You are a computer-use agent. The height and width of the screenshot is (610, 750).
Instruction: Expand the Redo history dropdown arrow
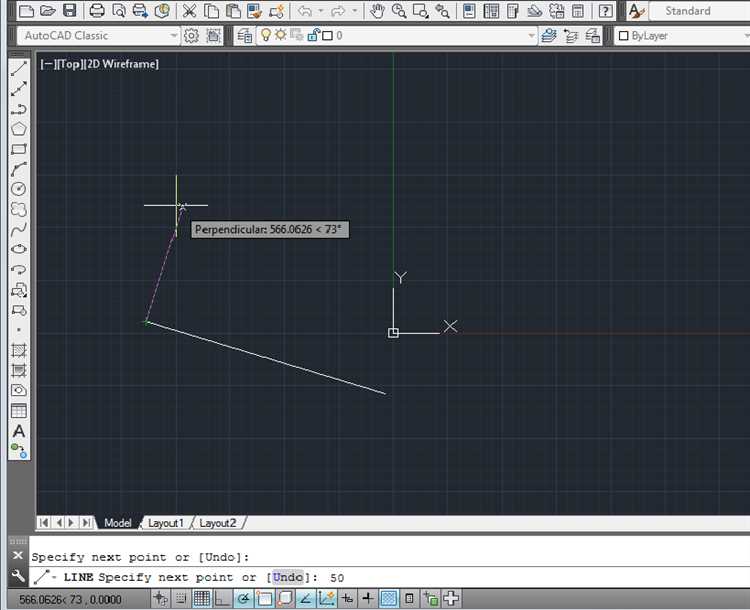tap(354, 11)
